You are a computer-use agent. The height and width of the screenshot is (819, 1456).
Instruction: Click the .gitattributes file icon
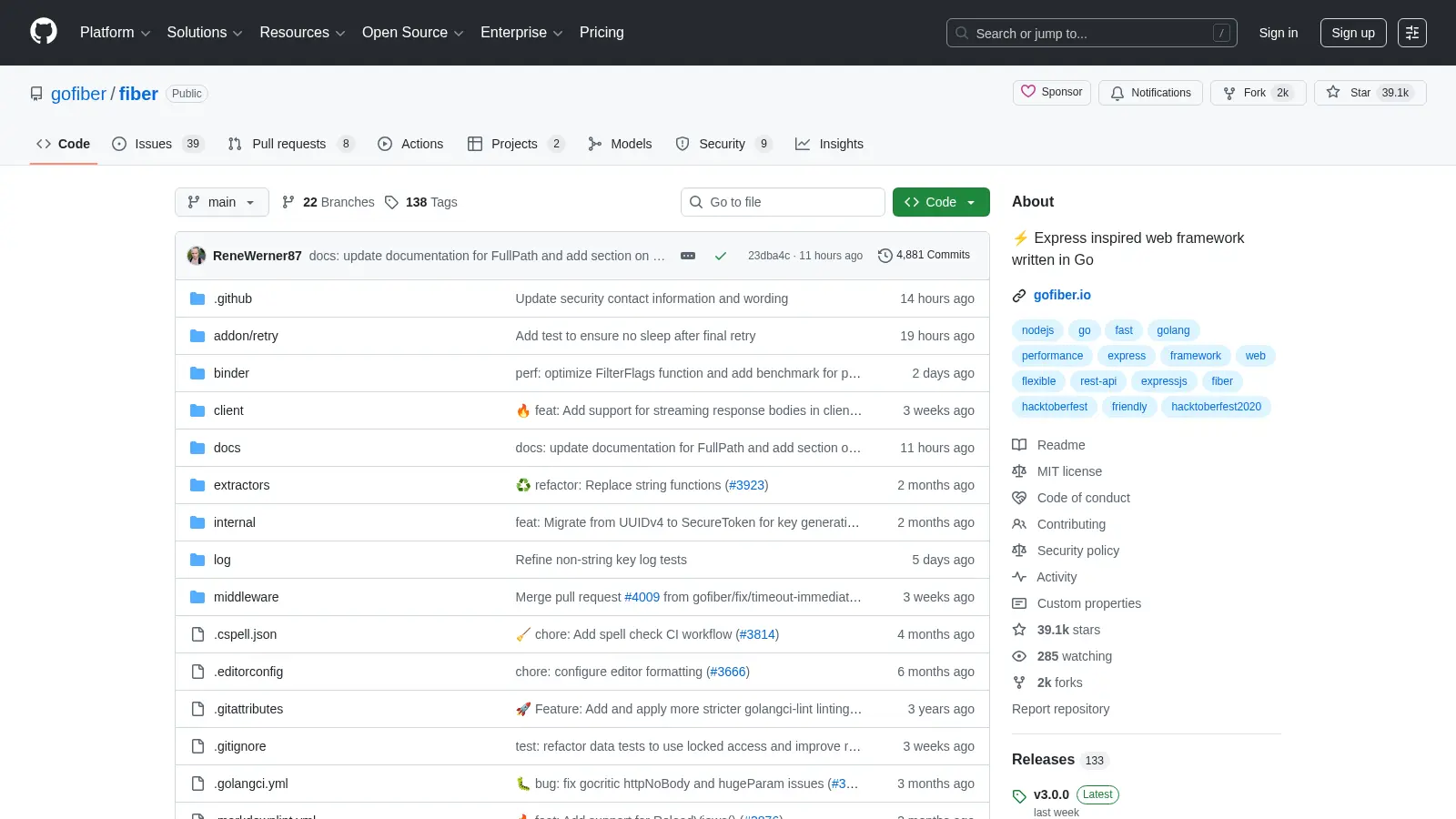[x=197, y=709]
